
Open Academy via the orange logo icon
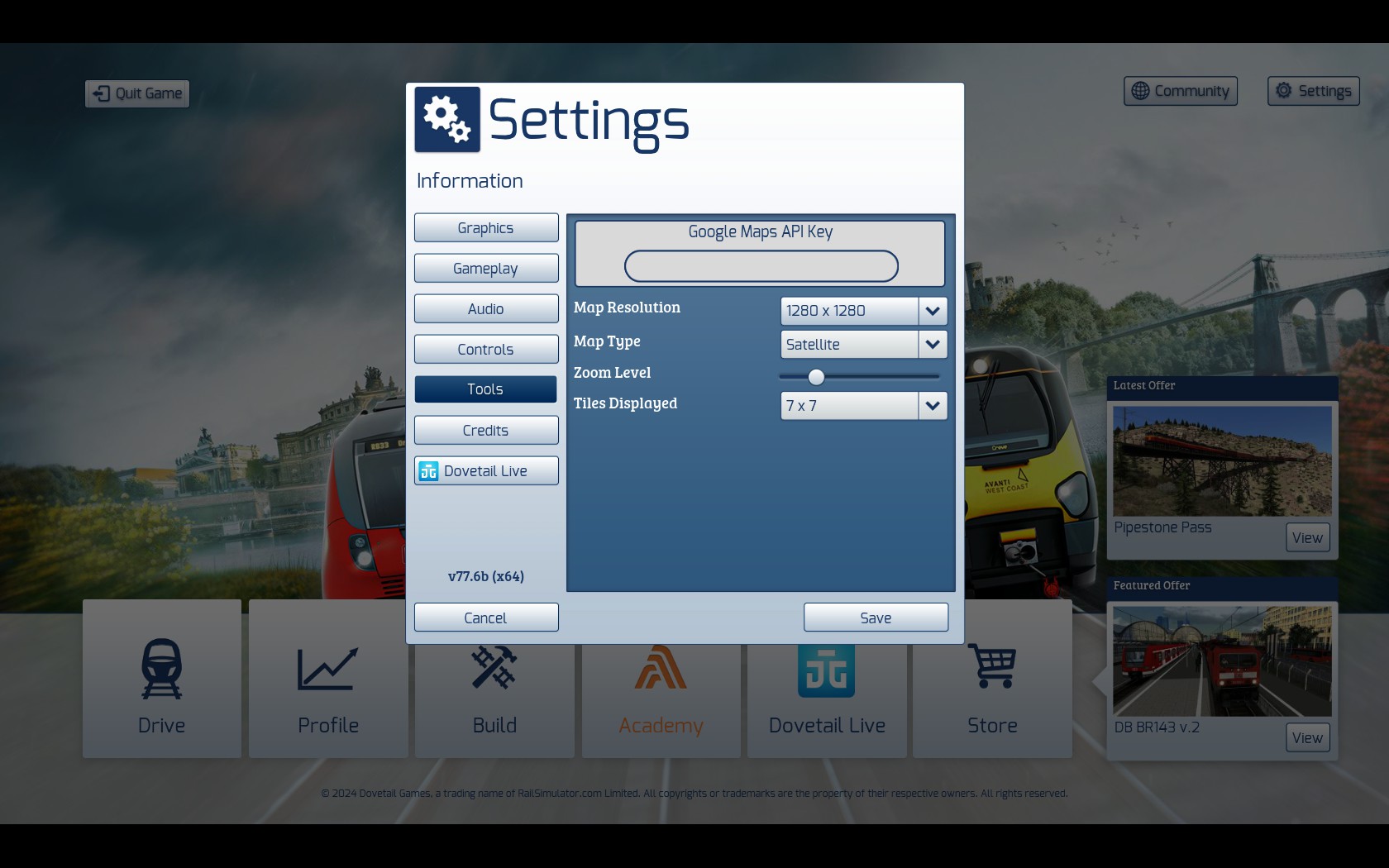(x=661, y=666)
